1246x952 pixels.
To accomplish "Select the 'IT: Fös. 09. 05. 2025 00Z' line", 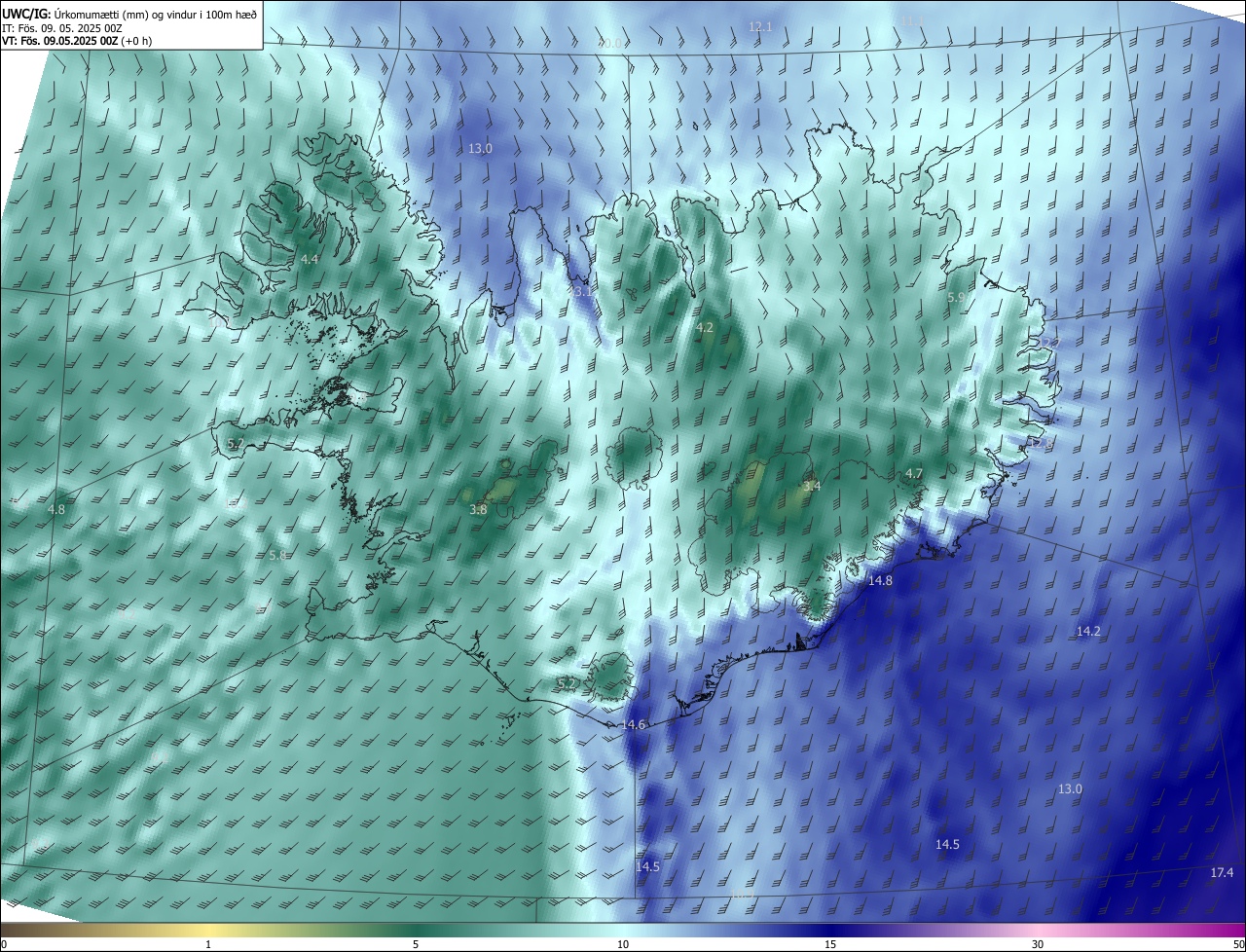I will point(62,28).
